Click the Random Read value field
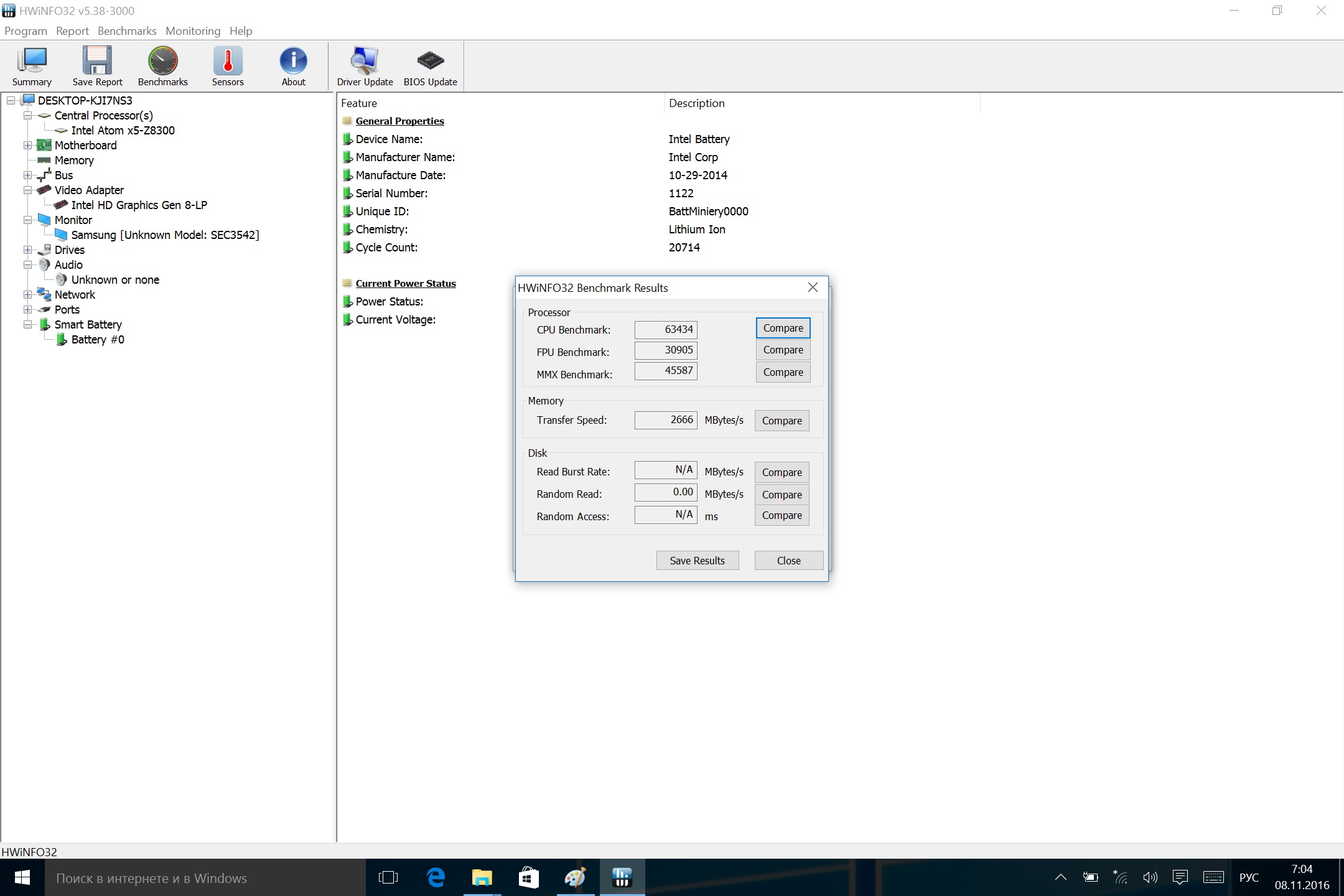This screenshot has height=896, width=1344. coord(666,492)
